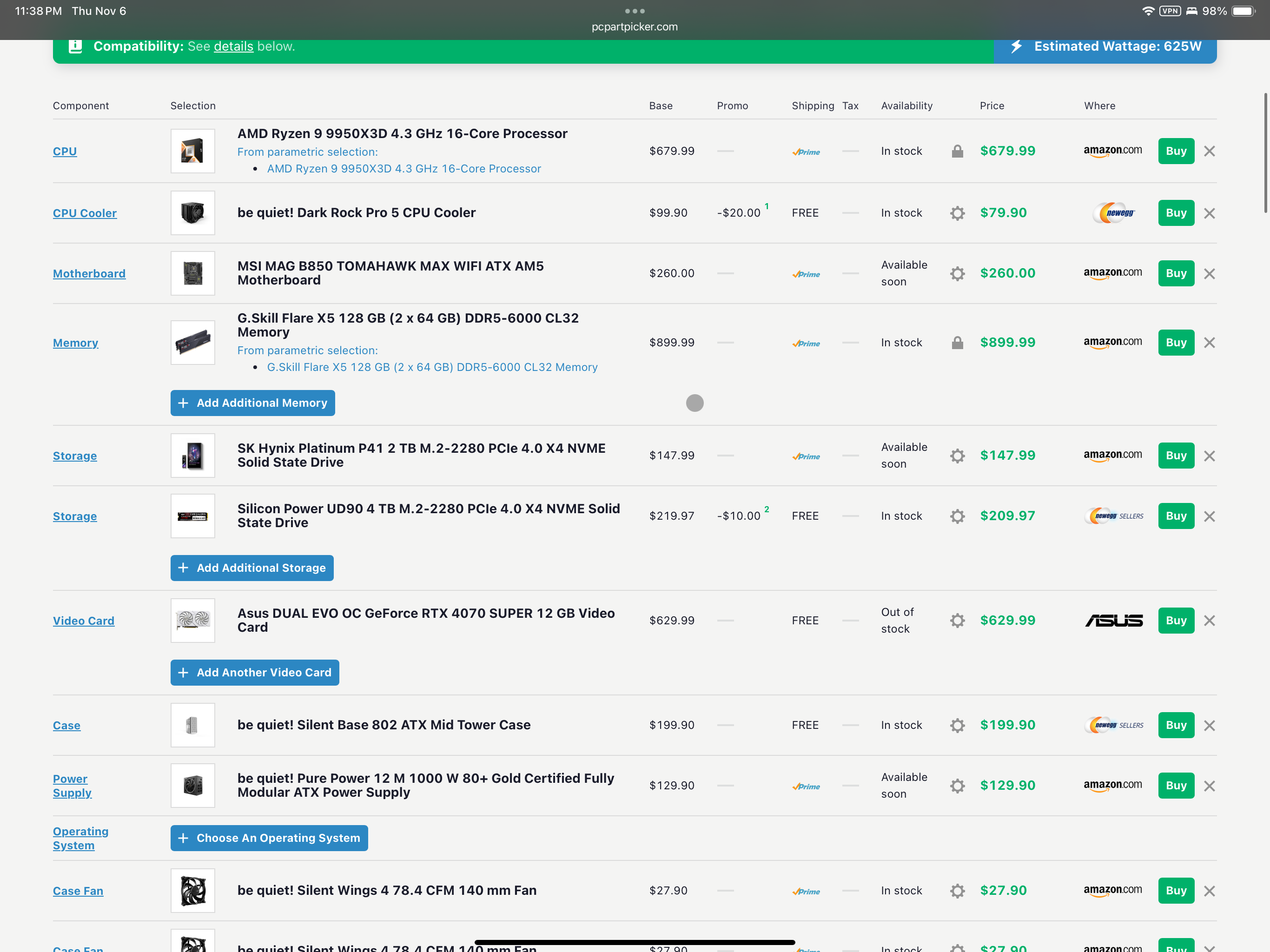This screenshot has width=1270, height=952.
Task: Click the Compatibility note icon
Action: pos(75,46)
